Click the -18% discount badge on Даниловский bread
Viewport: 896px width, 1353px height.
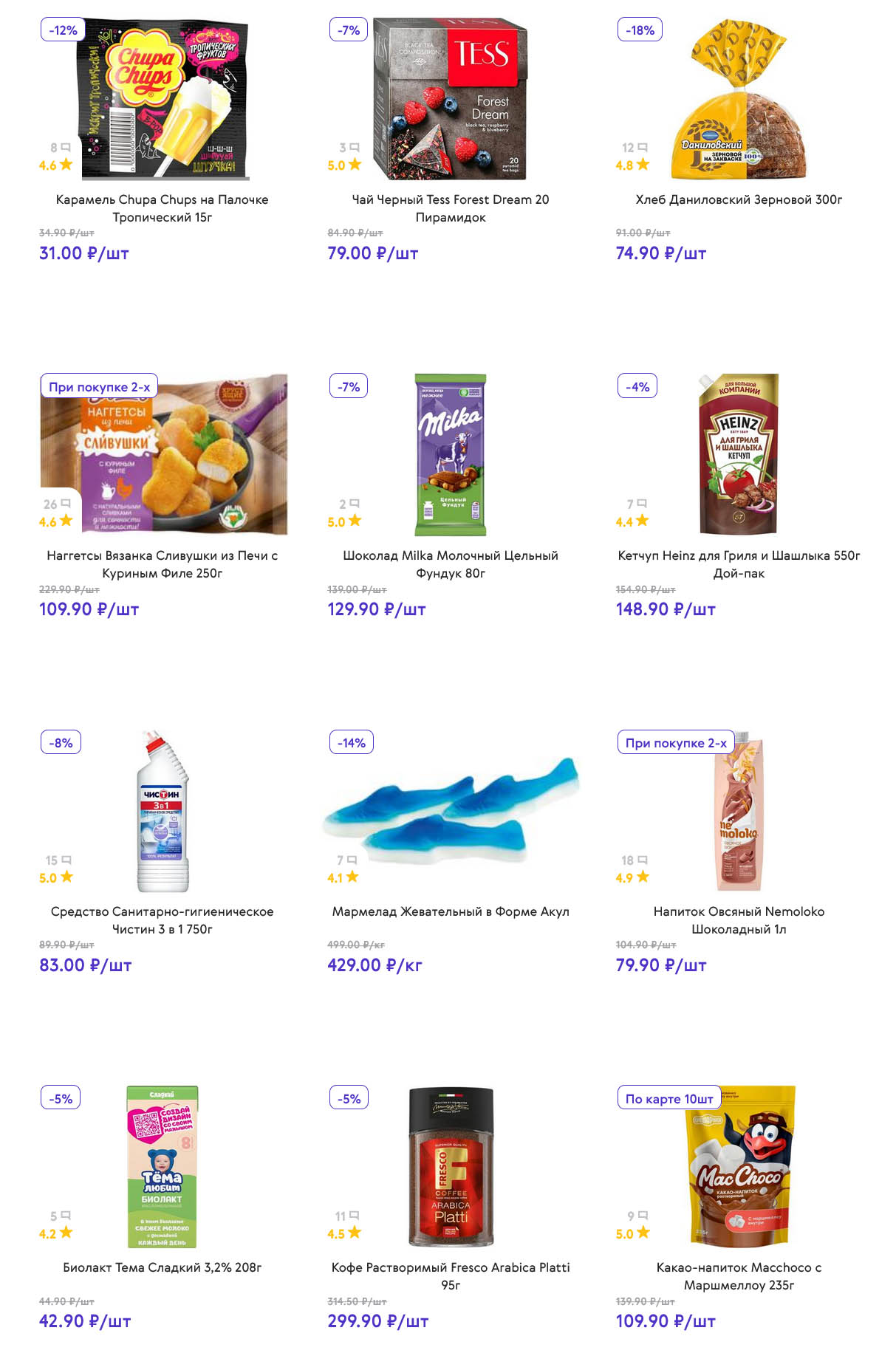pos(640,30)
